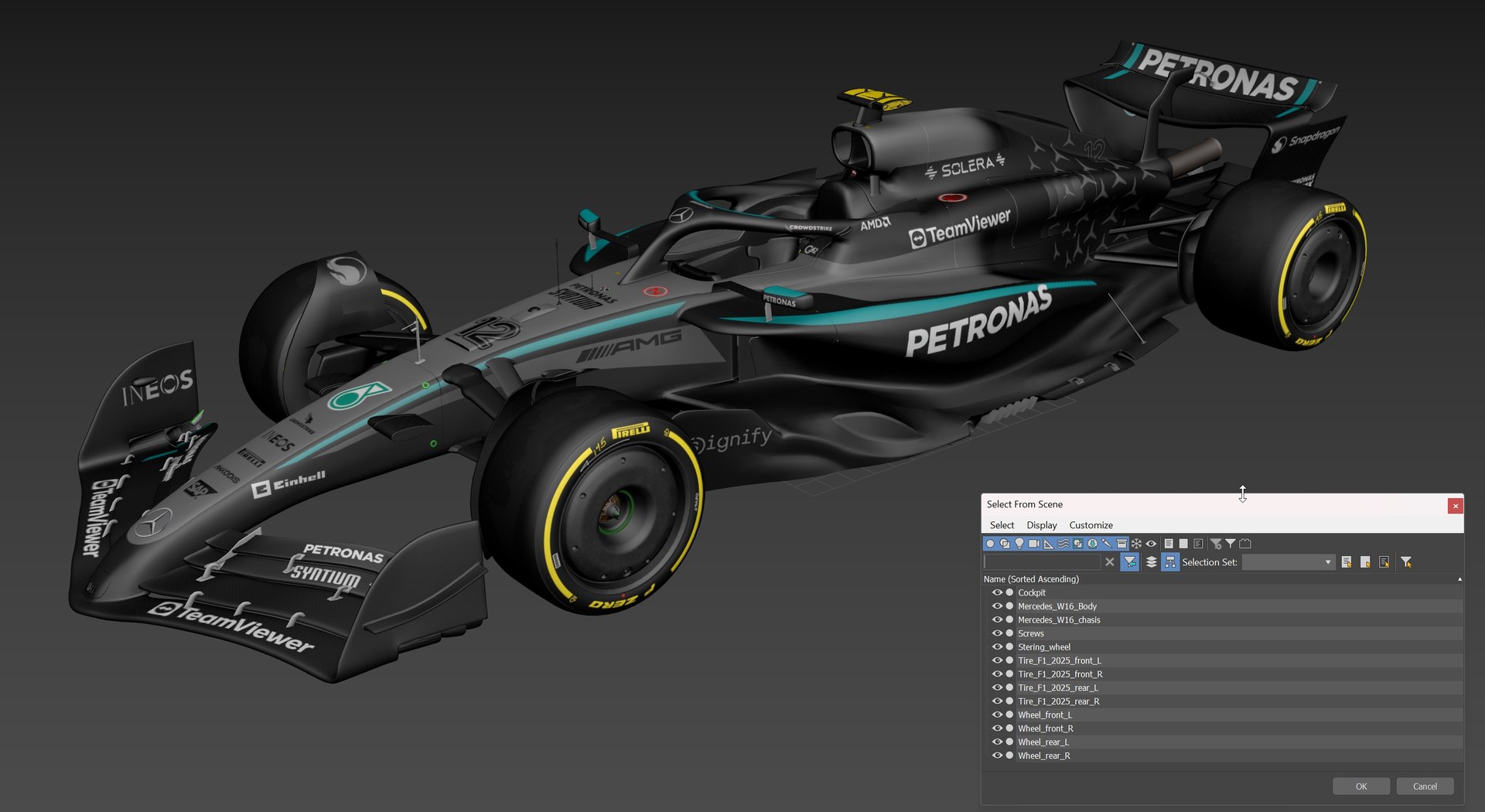Screen dimensions: 1485x812
Task: Click second selection set cursor icon
Action: click(x=1365, y=562)
